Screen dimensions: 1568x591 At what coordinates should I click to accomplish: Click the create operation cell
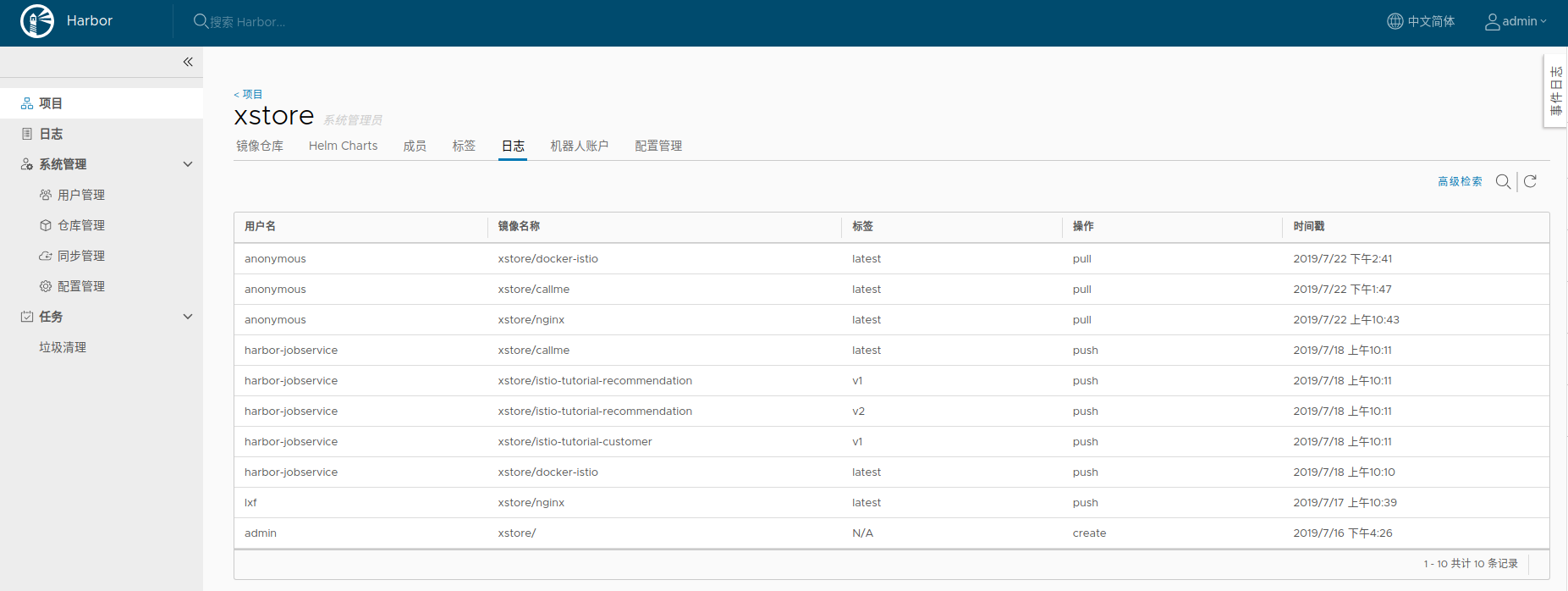click(x=1089, y=533)
